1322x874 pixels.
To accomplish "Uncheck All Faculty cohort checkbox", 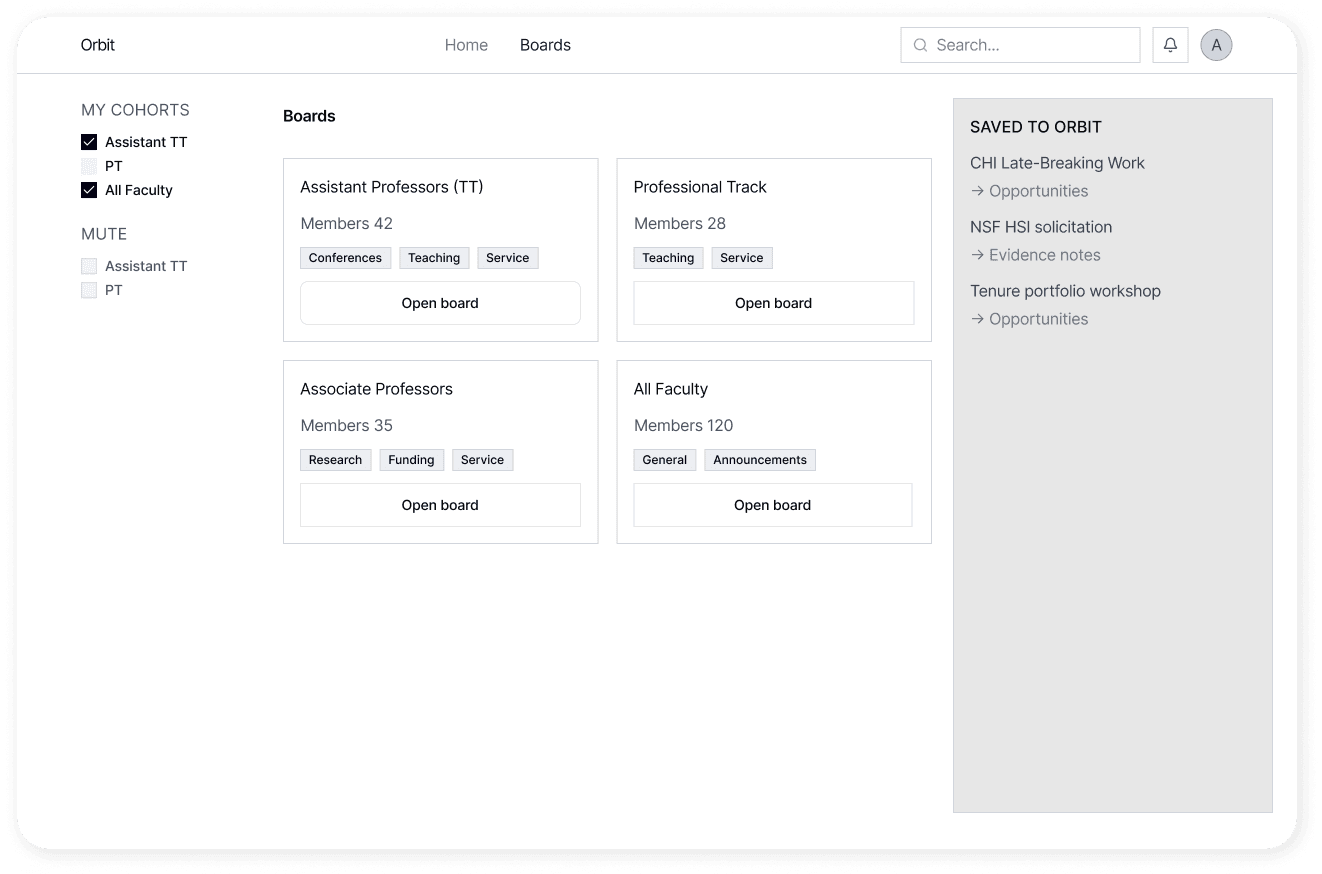I will (x=89, y=190).
